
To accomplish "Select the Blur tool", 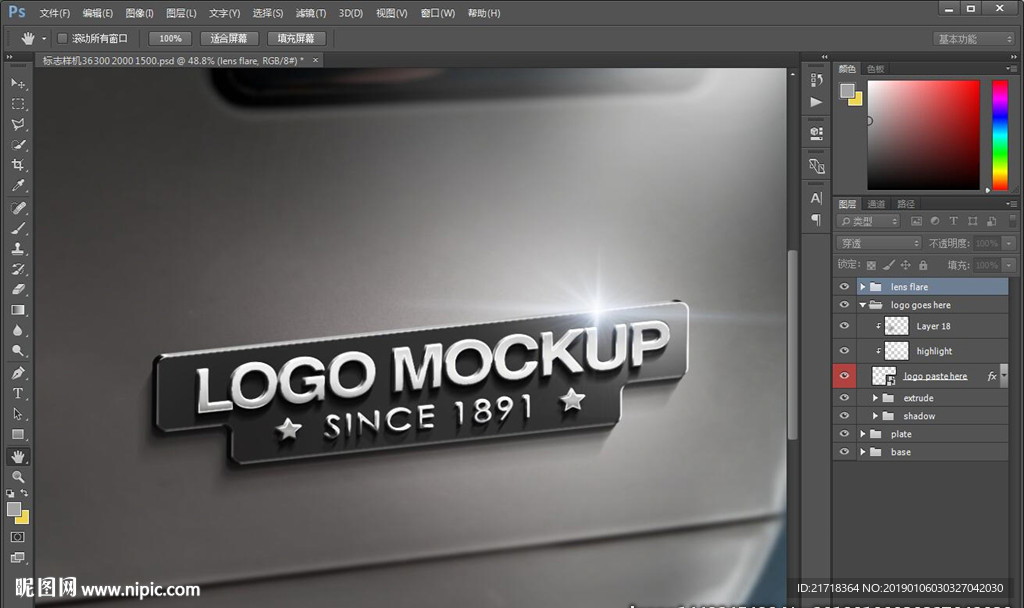I will pyautogui.click(x=18, y=330).
